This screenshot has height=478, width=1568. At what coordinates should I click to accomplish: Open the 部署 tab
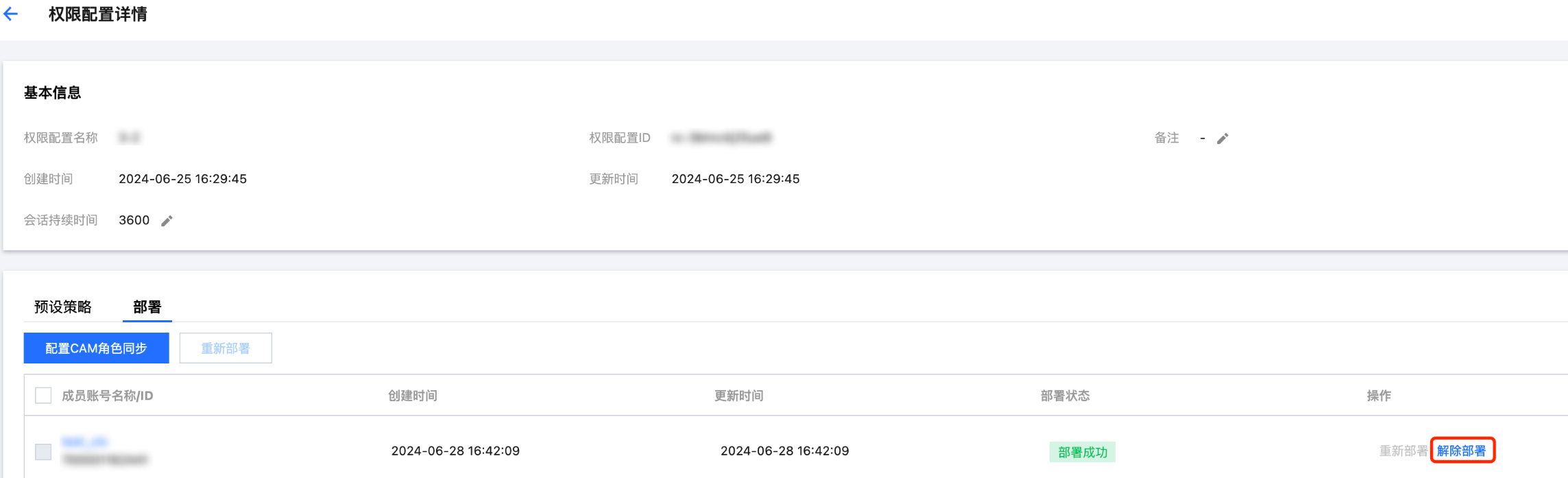click(x=147, y=307)
